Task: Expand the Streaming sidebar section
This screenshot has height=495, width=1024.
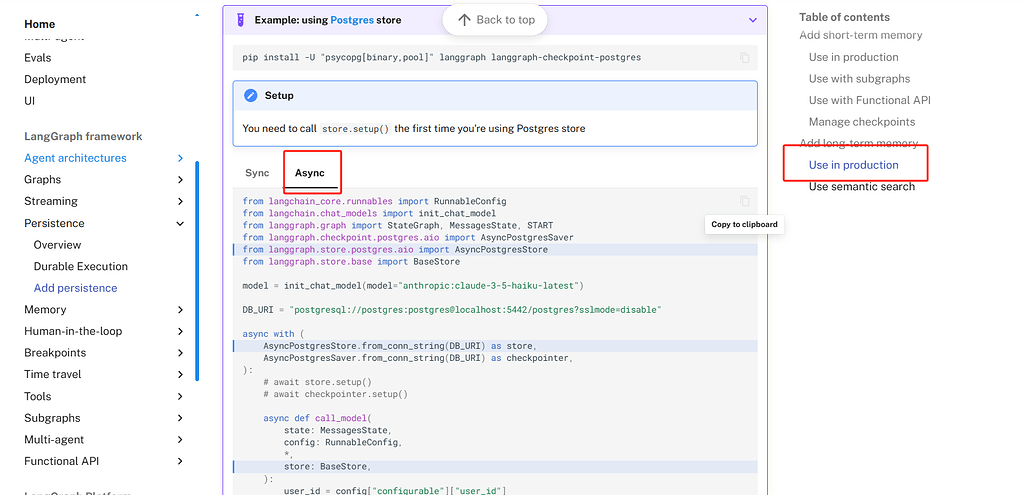Action: click(180, 201)
